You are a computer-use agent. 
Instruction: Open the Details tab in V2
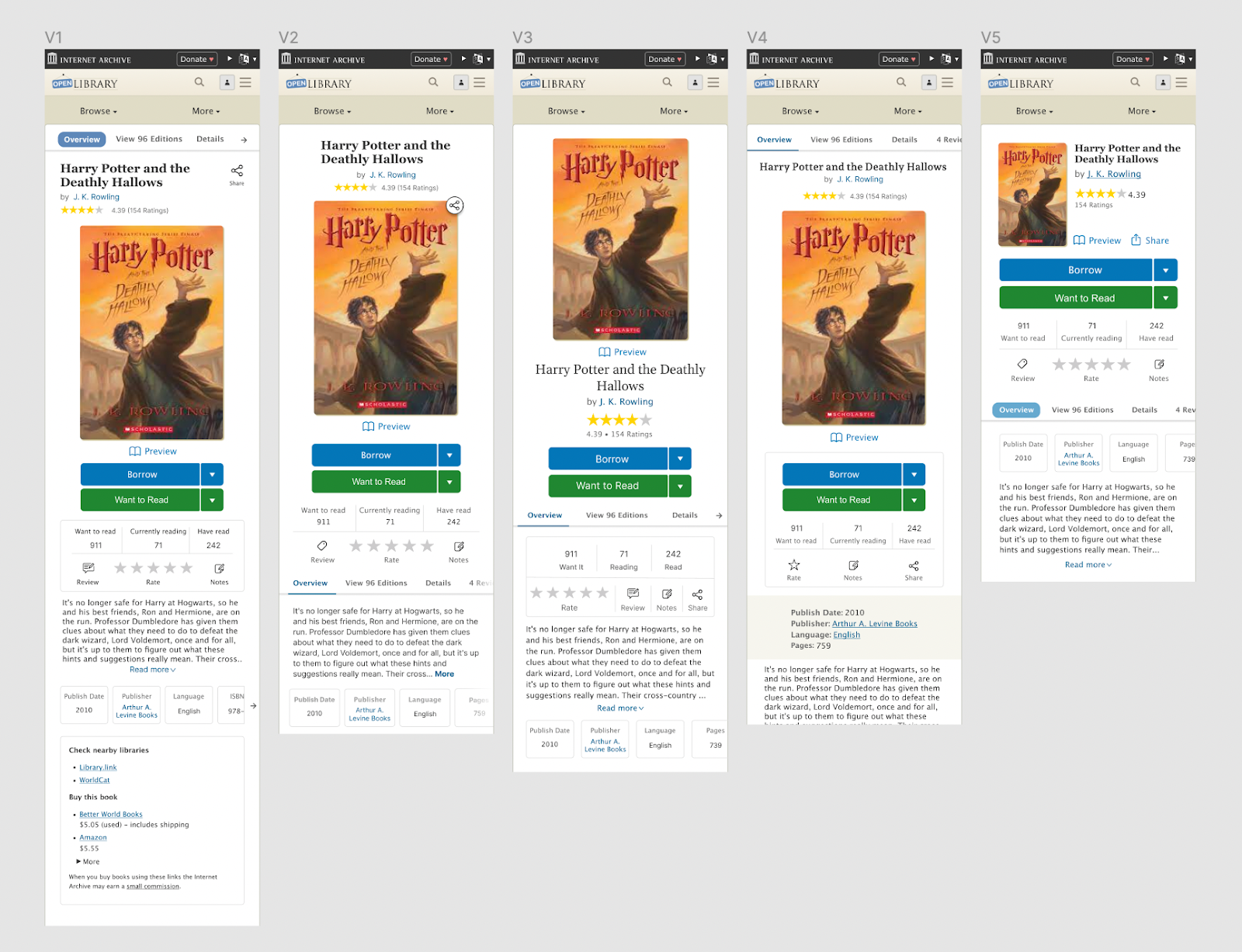(x=438, y=583)
